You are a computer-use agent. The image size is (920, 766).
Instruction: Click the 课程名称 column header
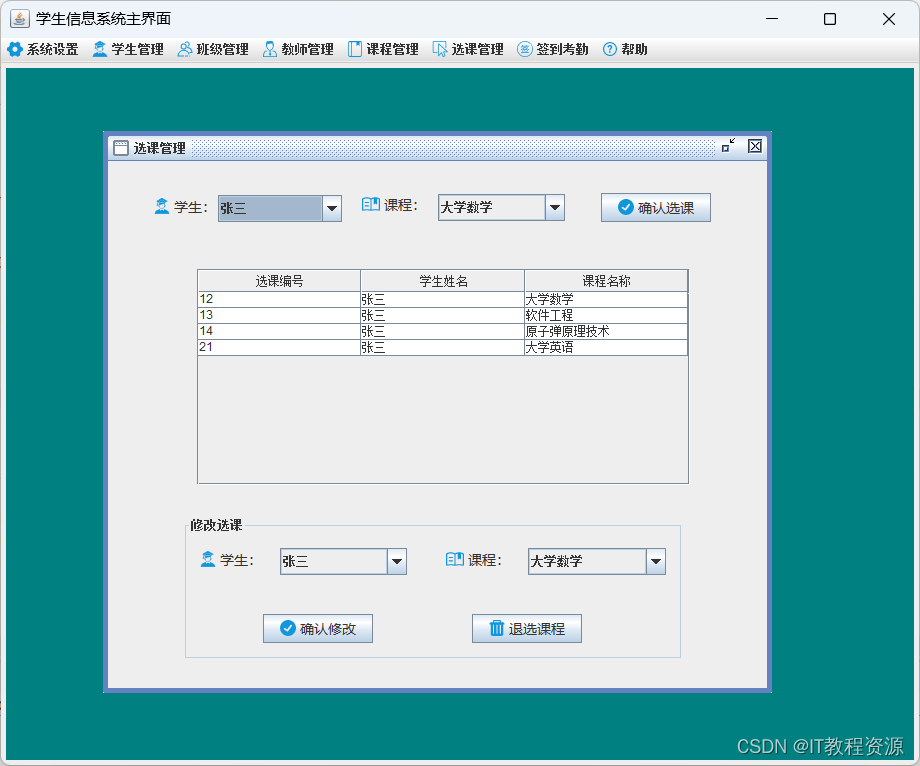click(x=606, y=281)
